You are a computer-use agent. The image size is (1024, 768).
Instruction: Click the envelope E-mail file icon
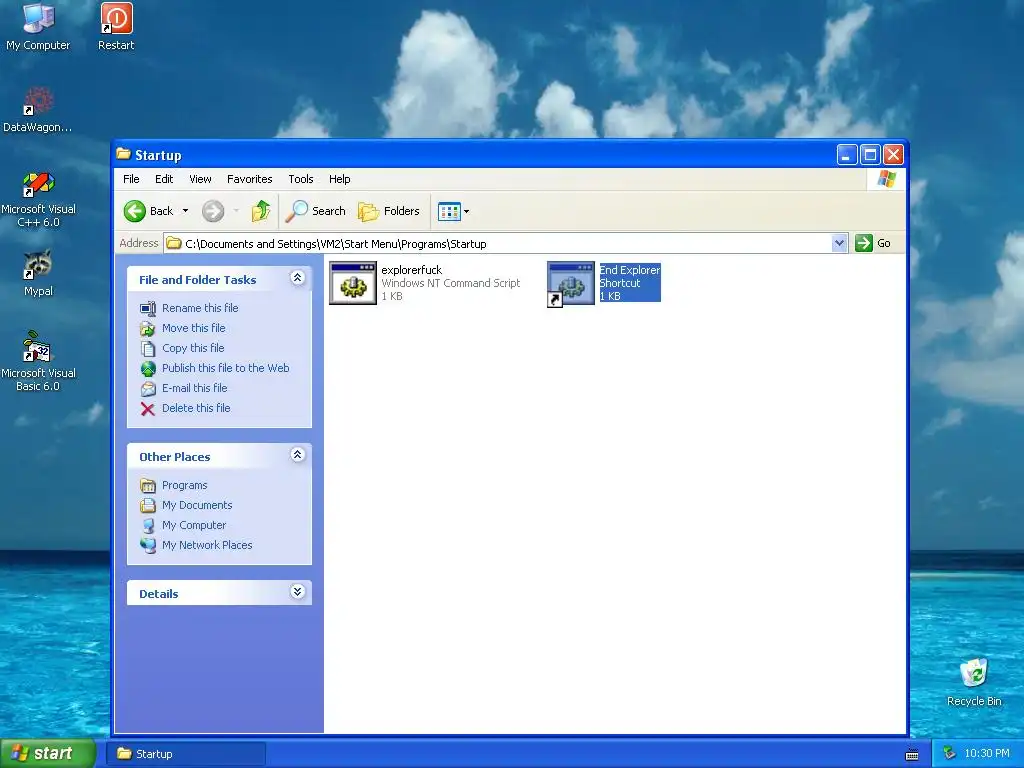click(x=148, y=389)
